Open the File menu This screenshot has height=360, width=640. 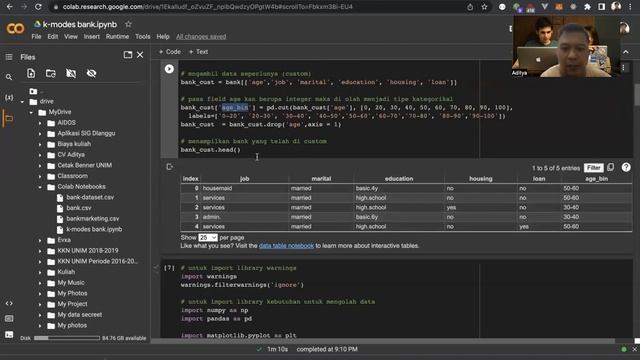click(36, 37)
